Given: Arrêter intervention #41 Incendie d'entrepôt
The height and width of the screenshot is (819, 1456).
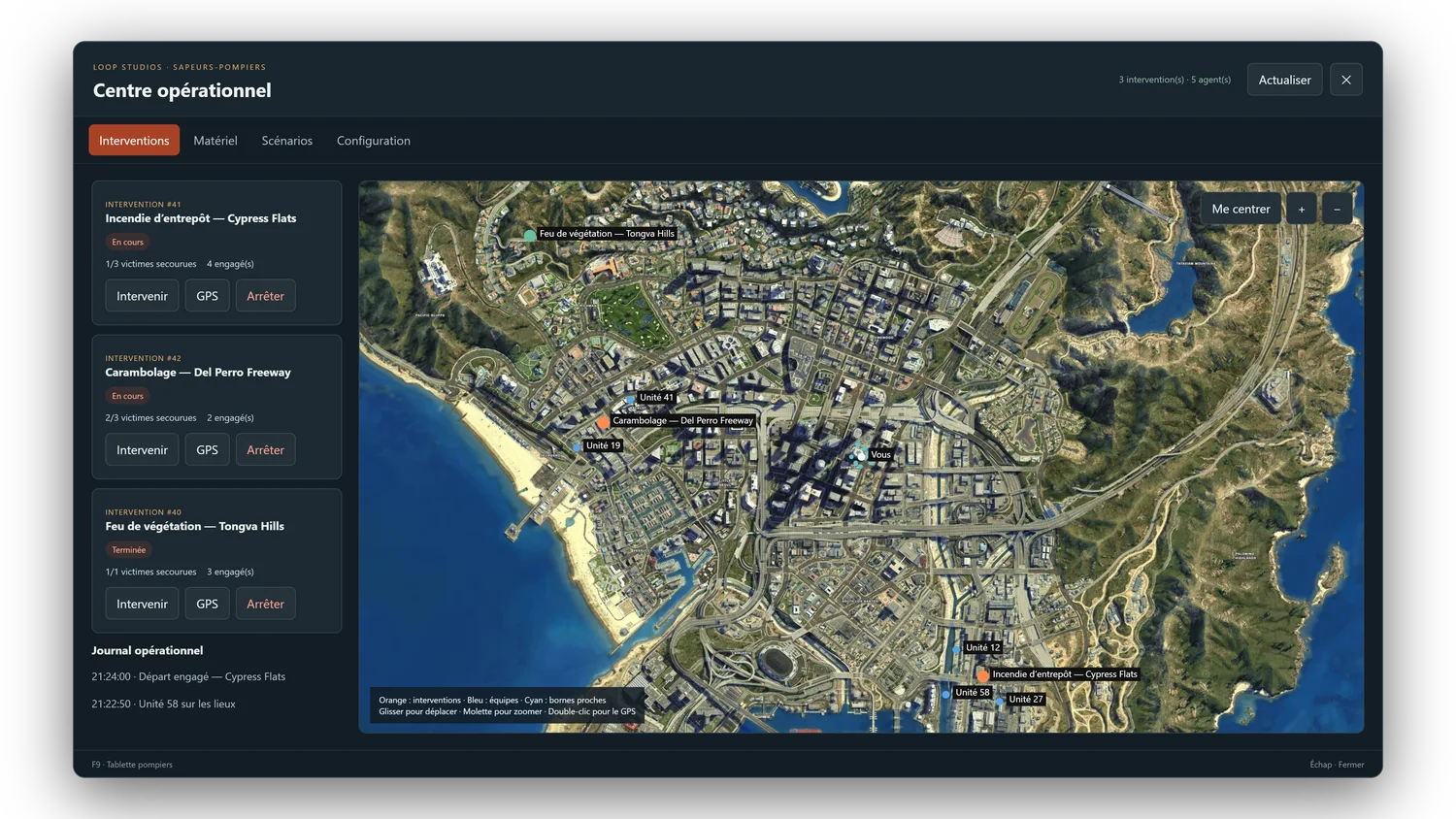Looking at the screenshot, I should (265, 296).
